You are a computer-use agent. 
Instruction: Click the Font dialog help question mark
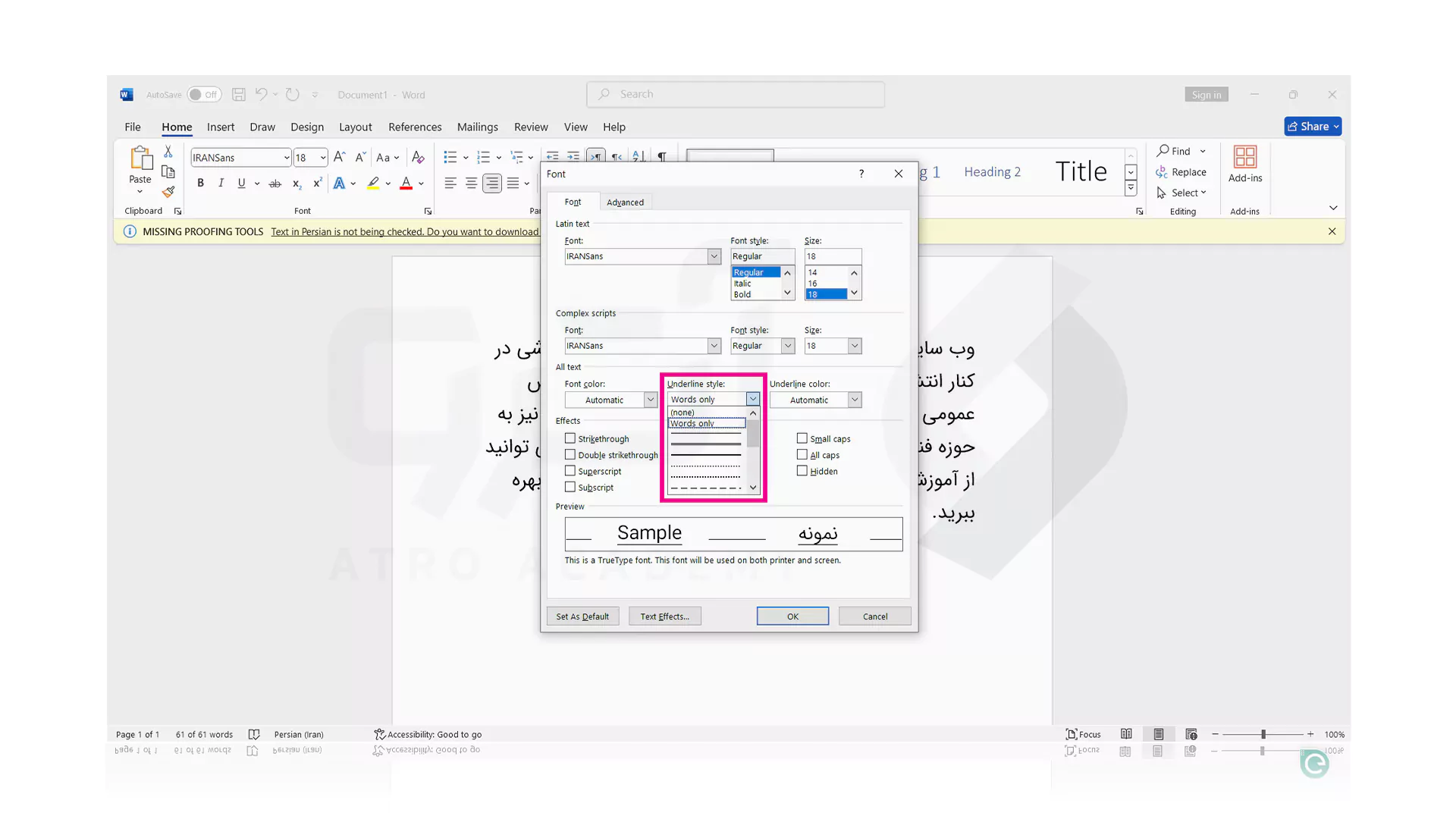861,174
